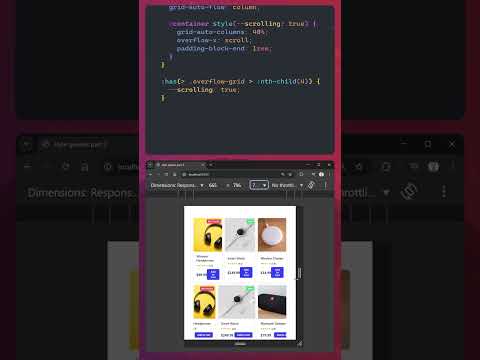The width and height of the screenshot is (480, 360).
Task: Click the localhost address bar
Action: click(230, 174)
